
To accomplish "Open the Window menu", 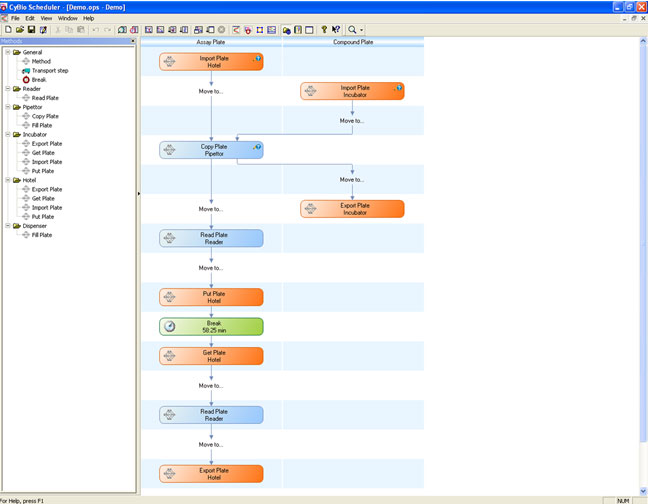I will pos(68,18).
